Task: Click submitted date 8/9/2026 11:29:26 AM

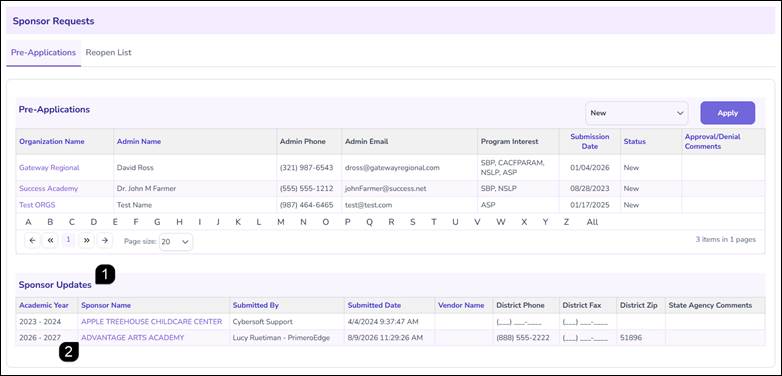Action: [x=385, y=338]
